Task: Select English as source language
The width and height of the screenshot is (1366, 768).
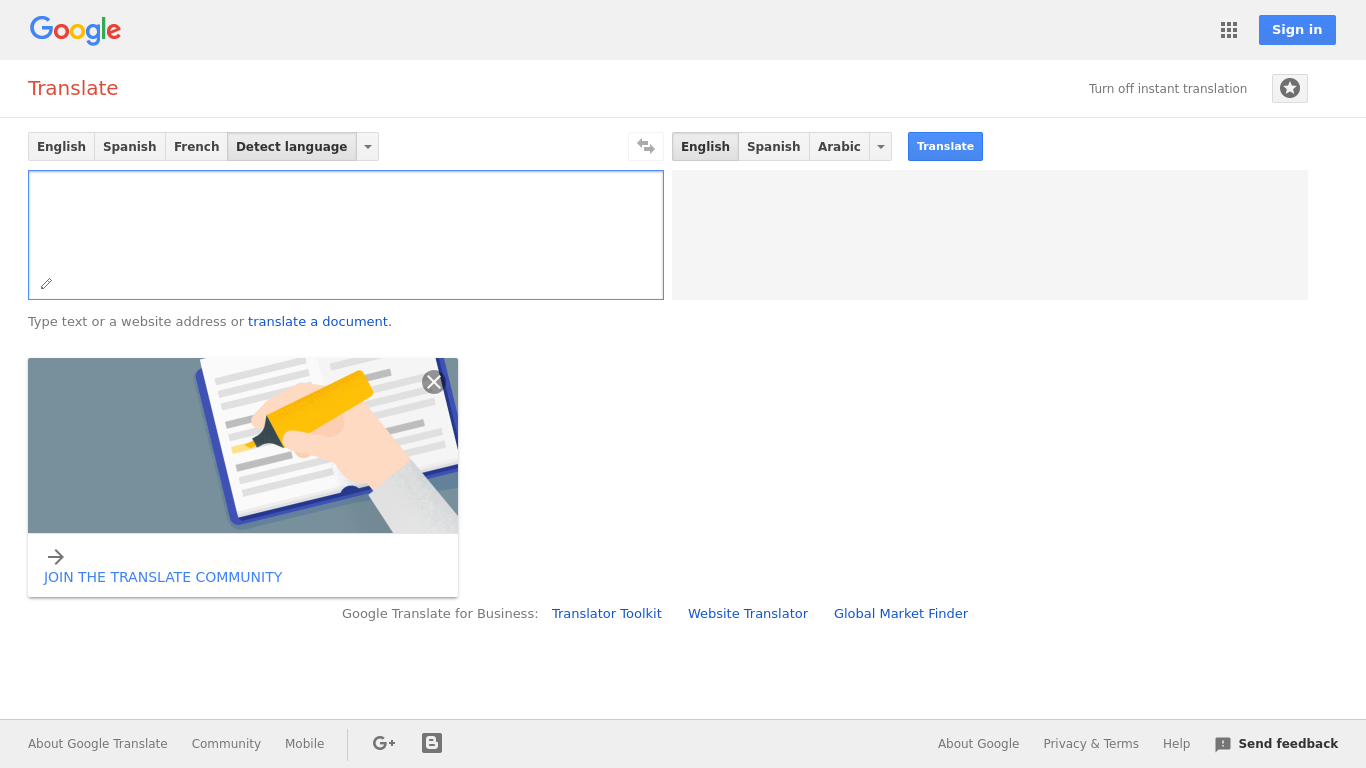Action: [61, 147]
